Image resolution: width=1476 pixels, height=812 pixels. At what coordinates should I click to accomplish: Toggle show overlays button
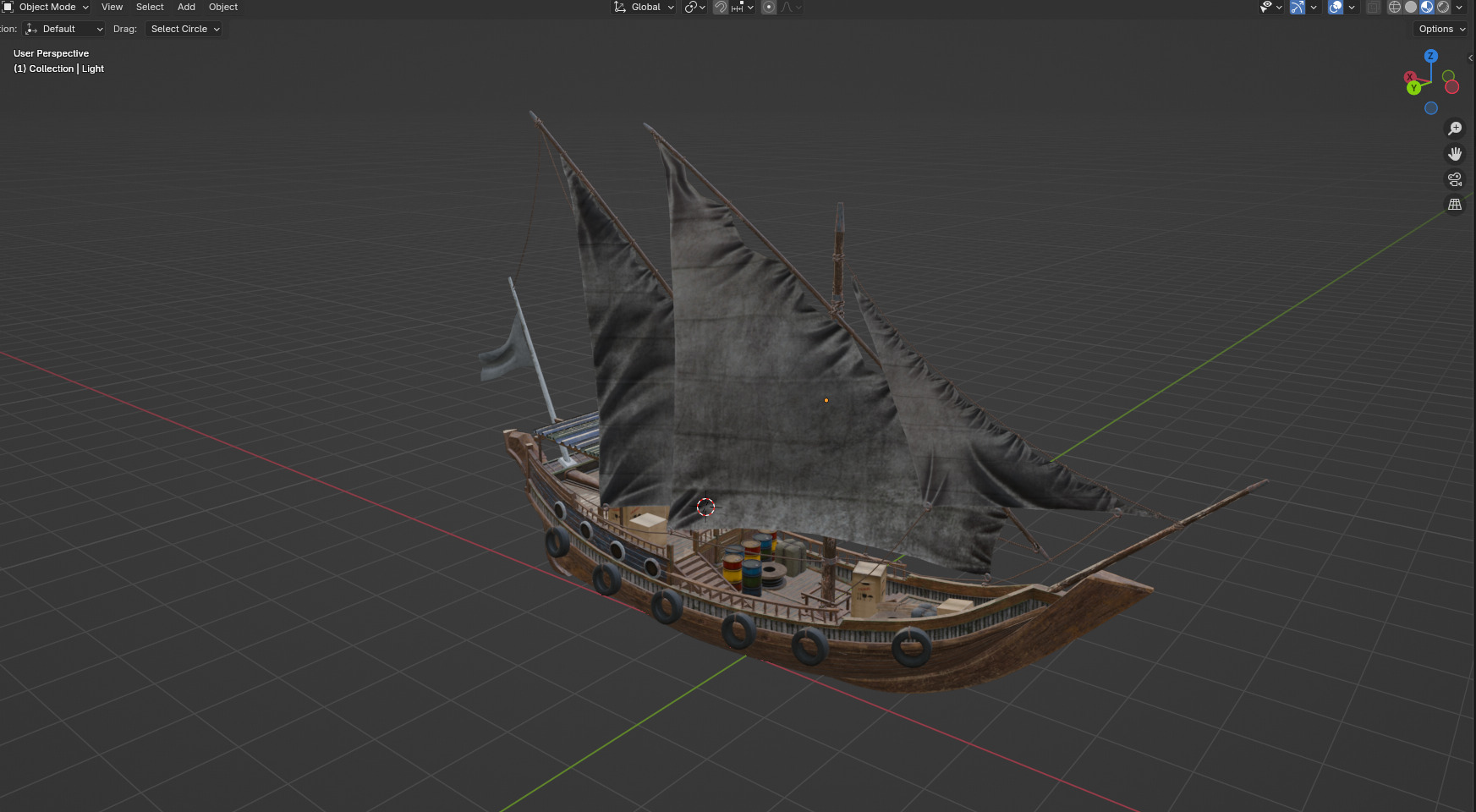(1336, 7)
